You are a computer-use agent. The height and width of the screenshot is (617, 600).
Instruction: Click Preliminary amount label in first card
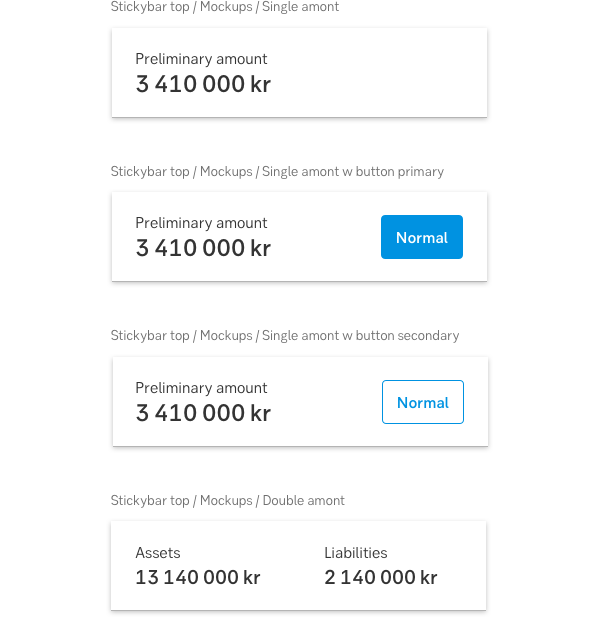pos(201,59)
